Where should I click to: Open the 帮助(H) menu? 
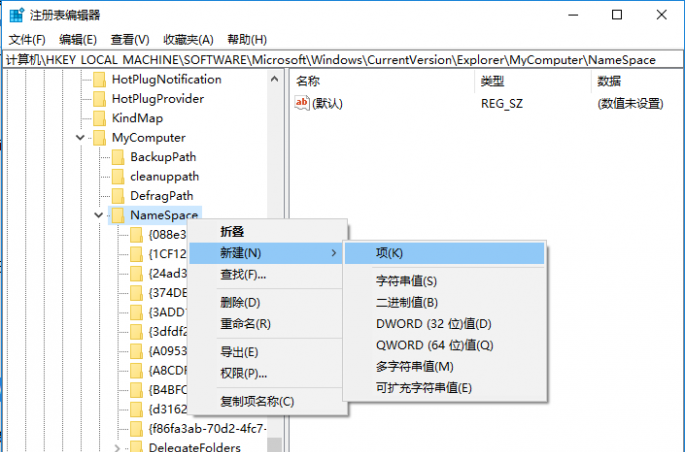247,40
